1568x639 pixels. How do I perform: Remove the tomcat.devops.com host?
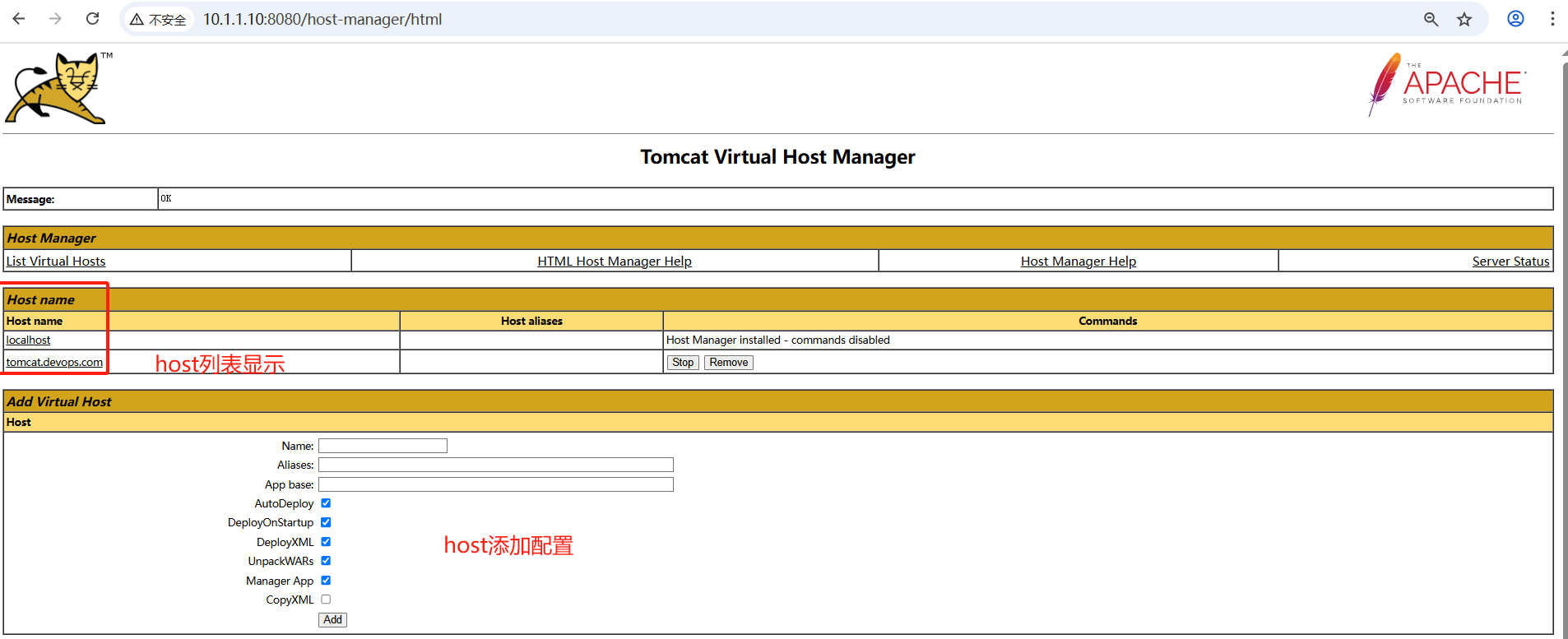click(x=729, y=363)
